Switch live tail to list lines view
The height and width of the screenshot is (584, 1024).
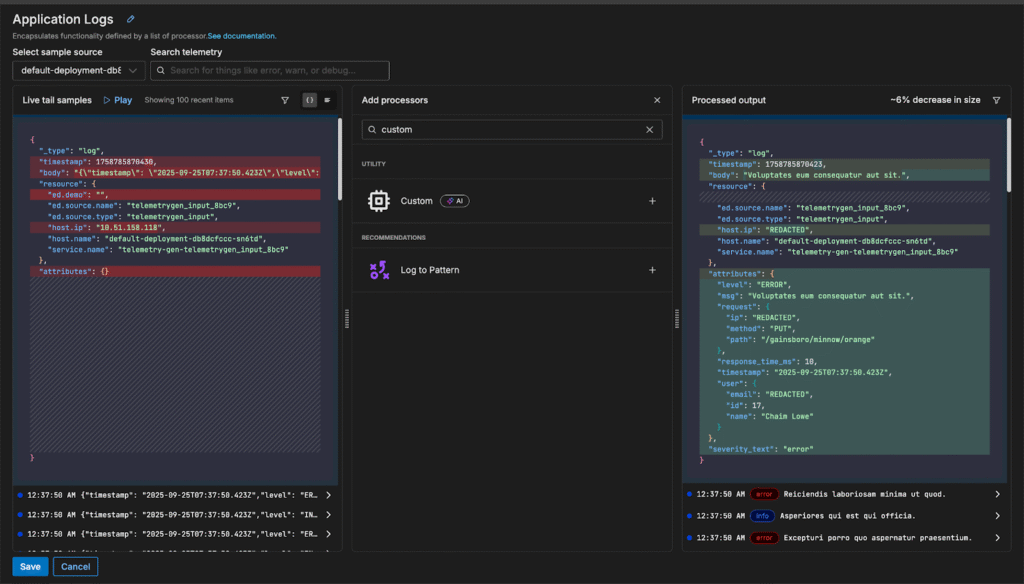coord(327,100)
